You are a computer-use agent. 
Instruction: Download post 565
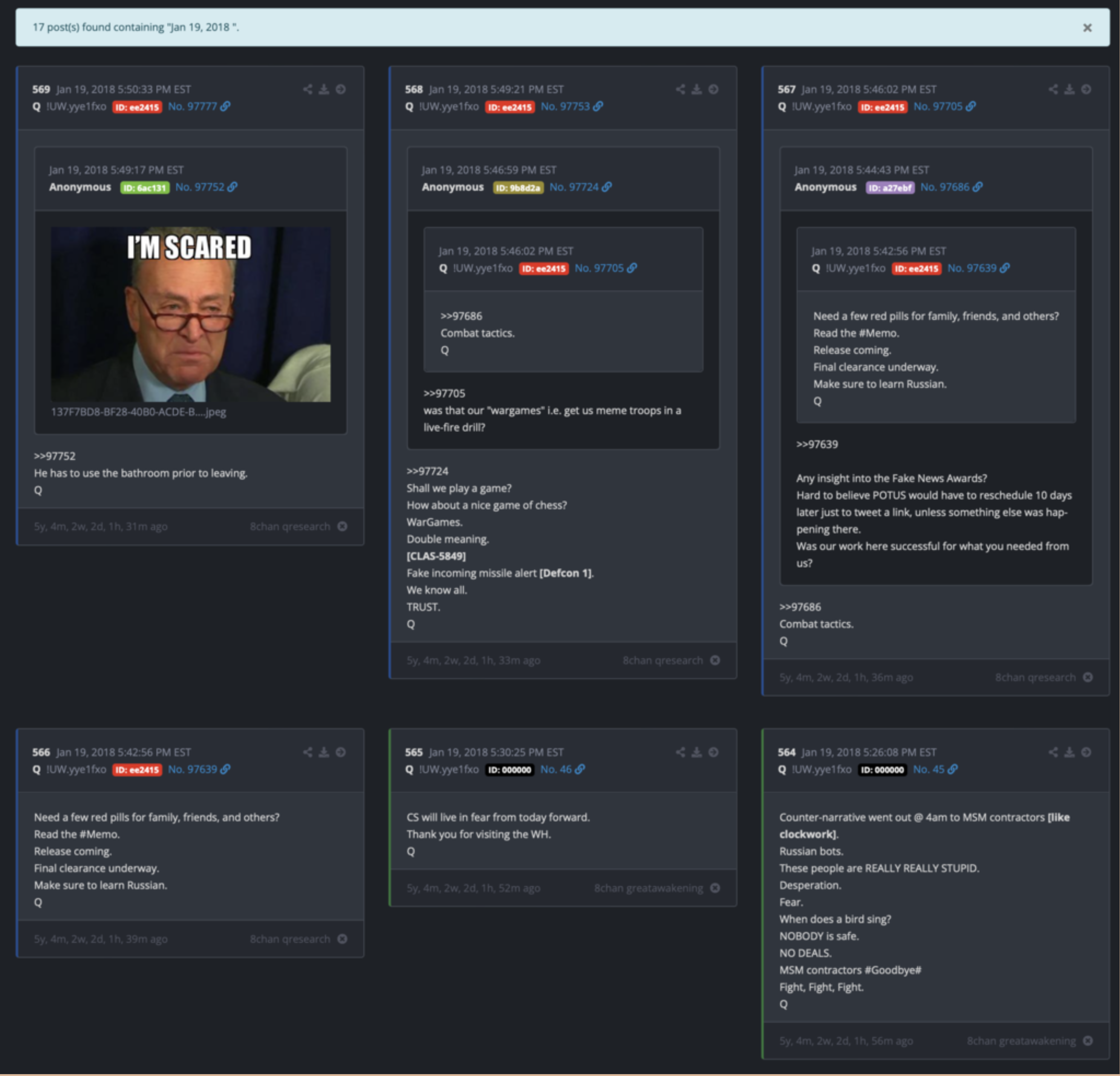[696, 752]
